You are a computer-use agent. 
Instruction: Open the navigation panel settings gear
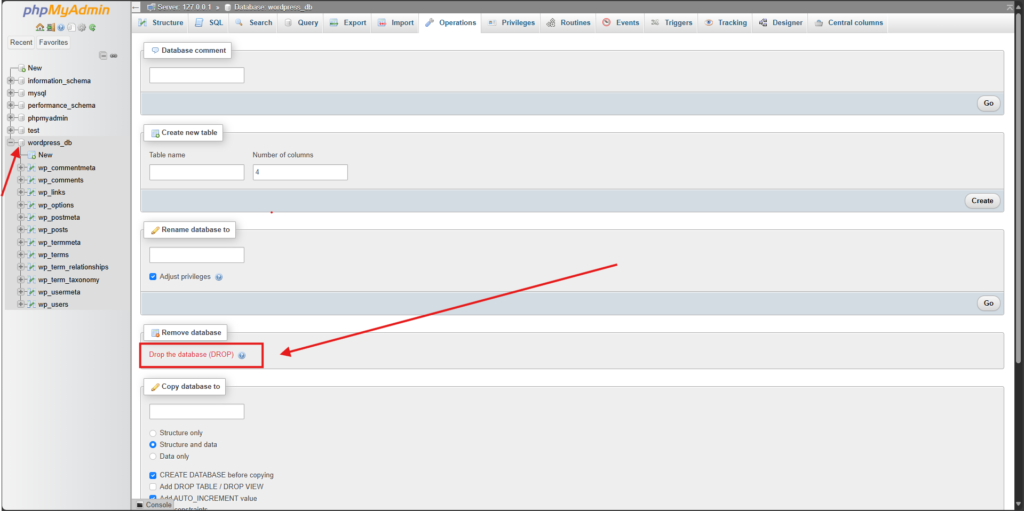(x=82, y=27)
